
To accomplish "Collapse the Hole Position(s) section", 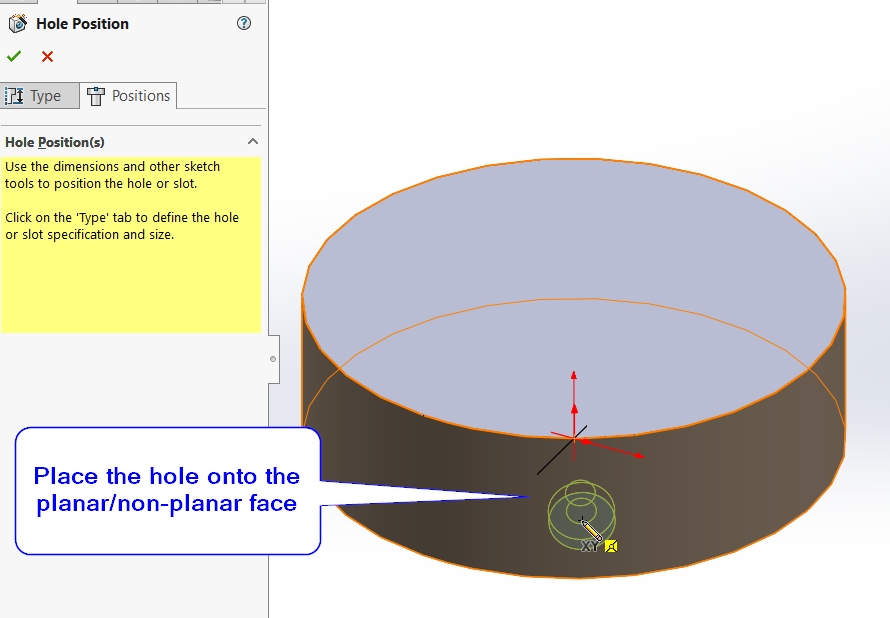I will click(x=253, y=142).
